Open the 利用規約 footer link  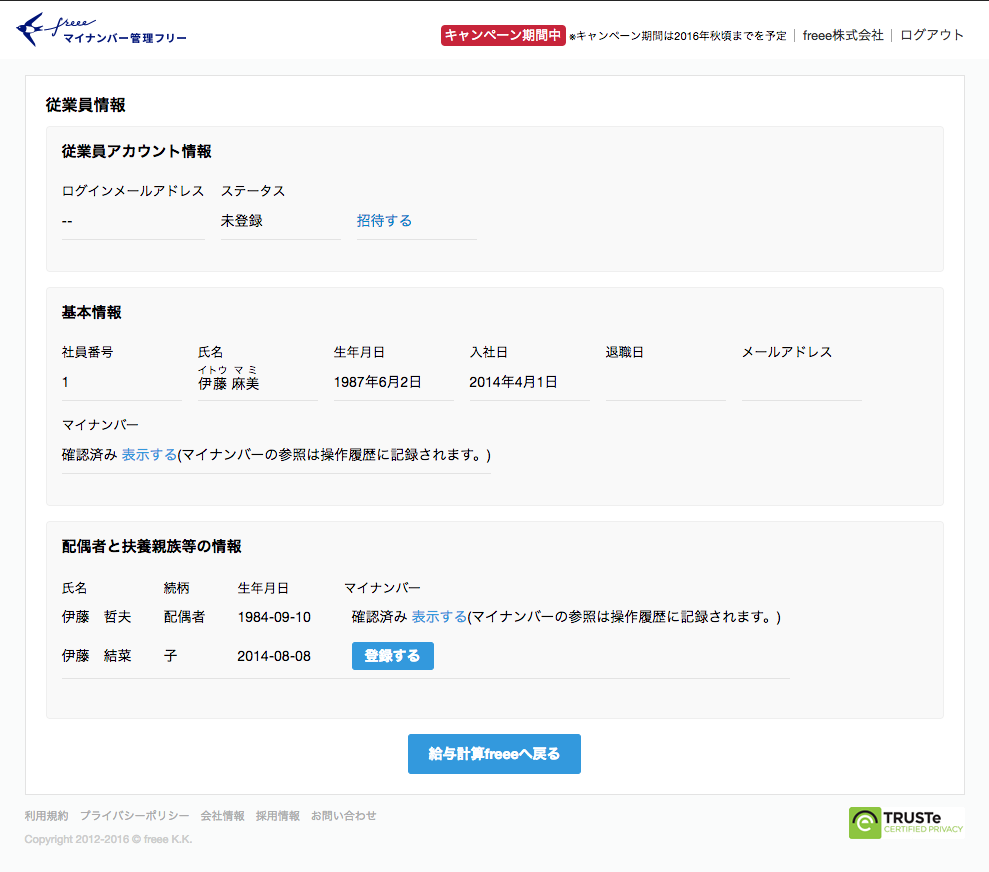(46, 816)
